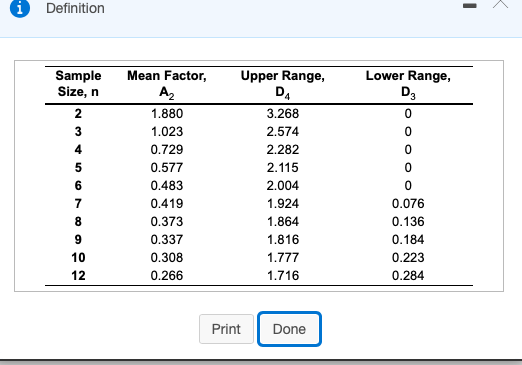Click the D3 zero in the n=2 row

[408, 114]
